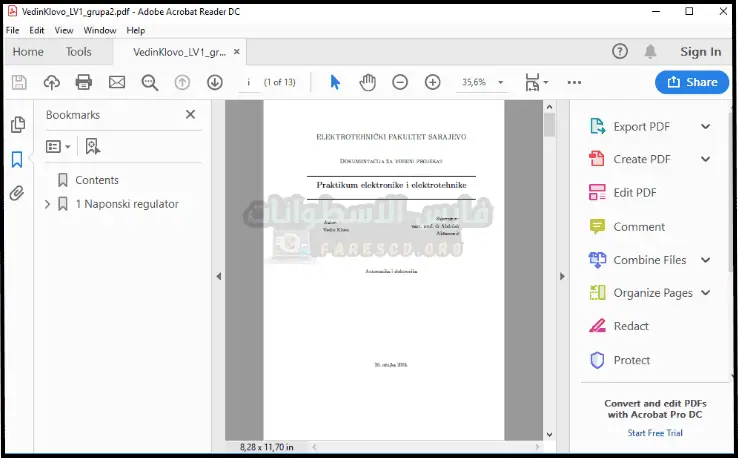Click the Send file by email icon
The height and width of the screenshot is (458, 738).
click(117, 82)
